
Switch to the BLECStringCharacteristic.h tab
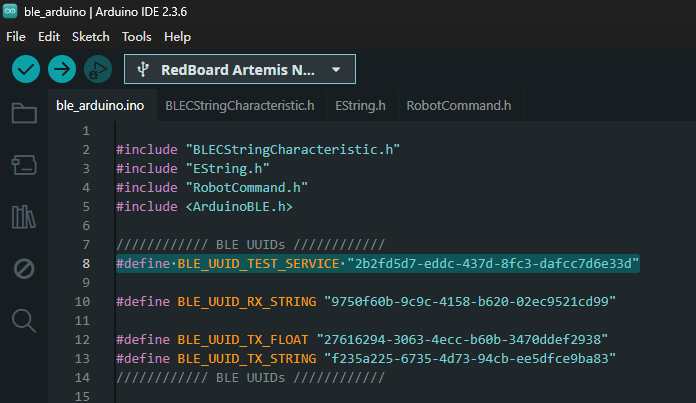click(239, 104)
